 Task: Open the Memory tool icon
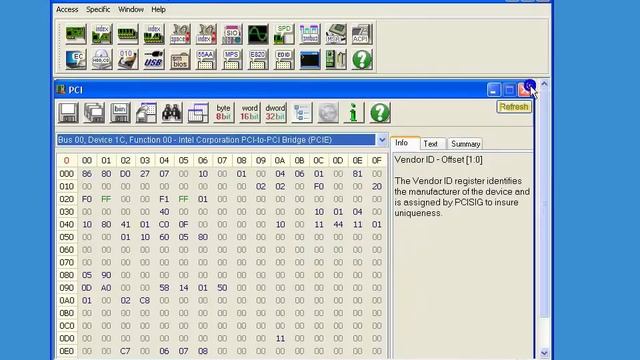point(128,34)
